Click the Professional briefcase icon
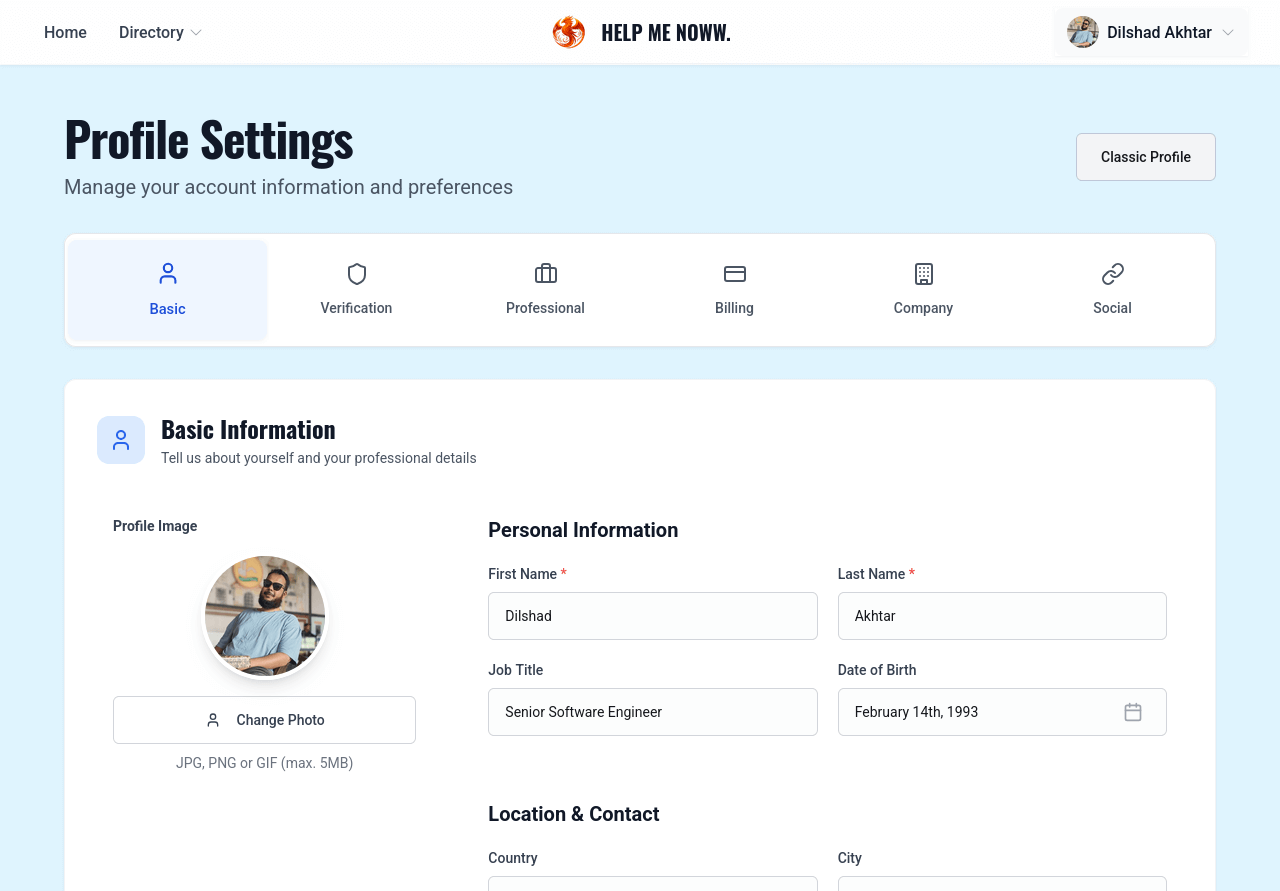The height and width of the screenshot is (891, 1280). [546, 274]
